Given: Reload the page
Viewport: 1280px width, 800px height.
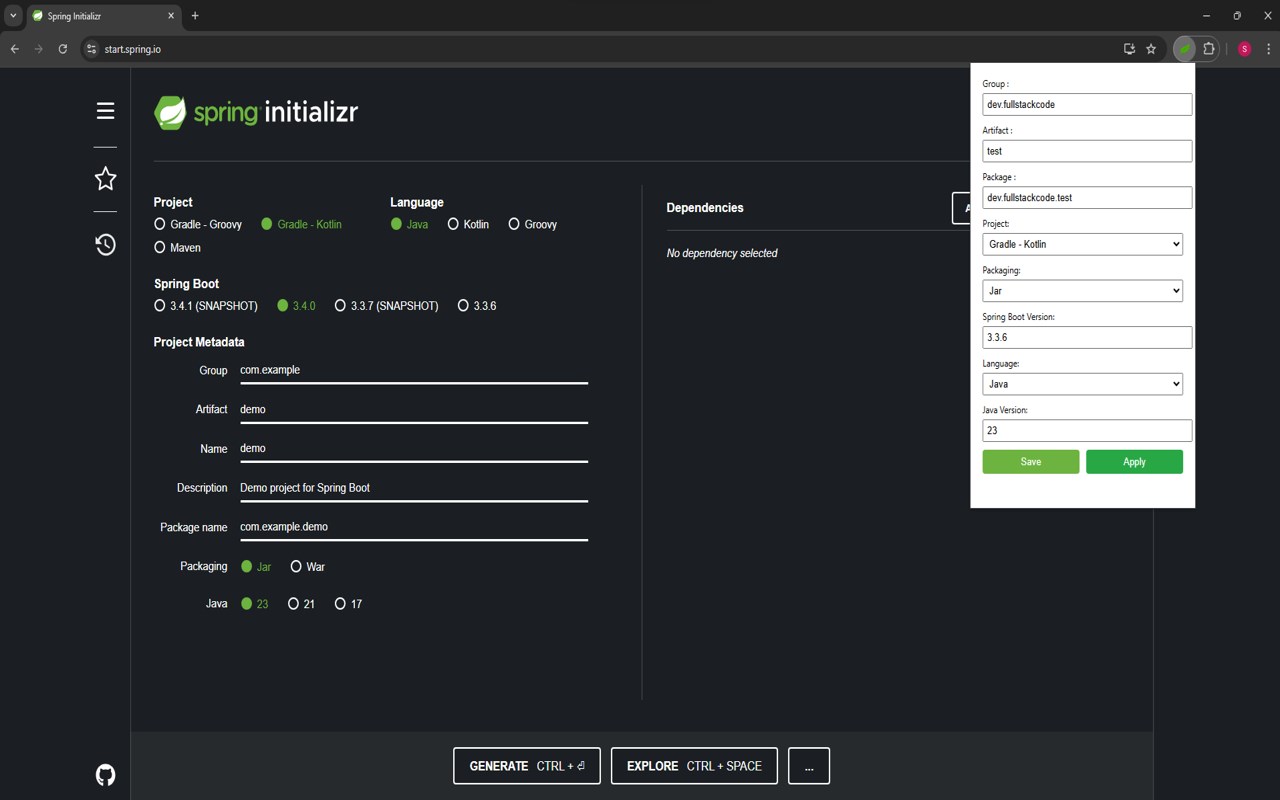Looking at the screenshot, I should pyautogui.click(x=62, y=49).
